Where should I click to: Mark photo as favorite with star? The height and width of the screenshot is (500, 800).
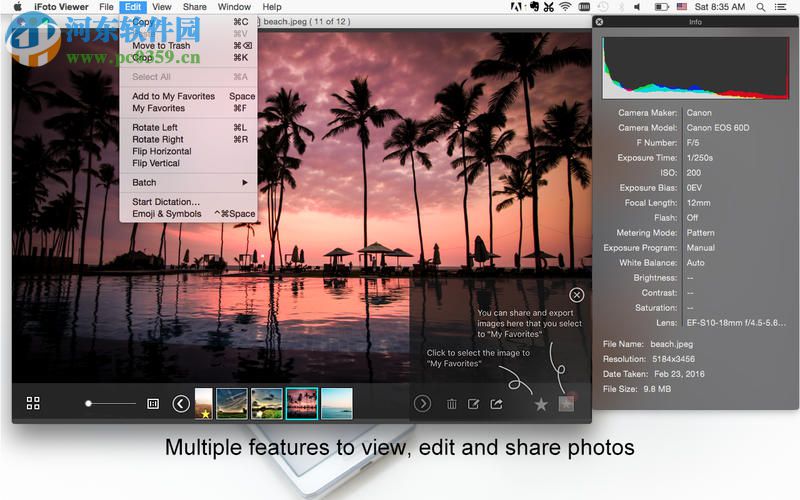coord(541,405)
